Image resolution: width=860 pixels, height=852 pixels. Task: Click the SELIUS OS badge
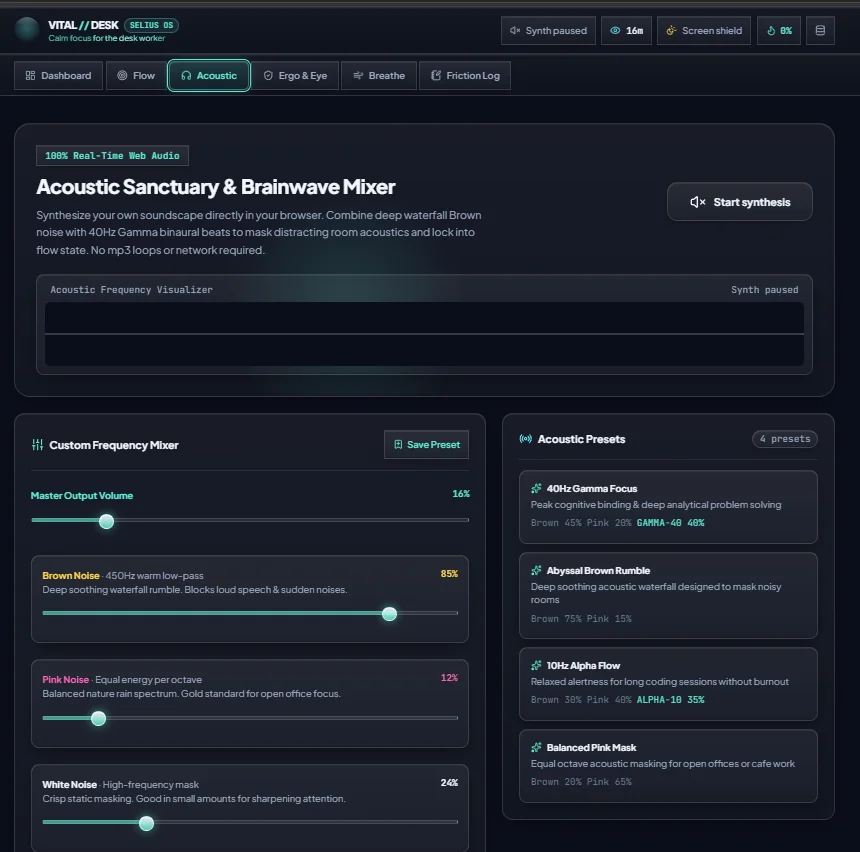(151, 25)
